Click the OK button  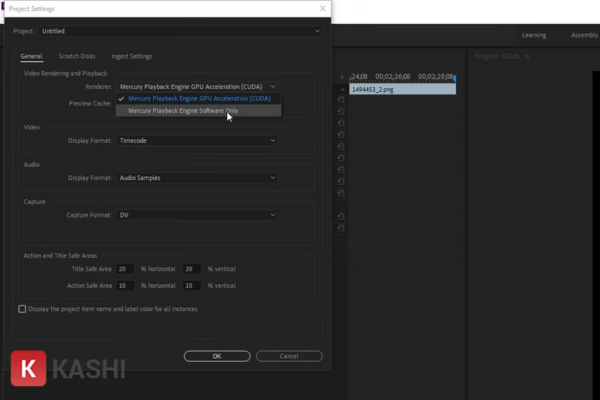click(217, 356)
